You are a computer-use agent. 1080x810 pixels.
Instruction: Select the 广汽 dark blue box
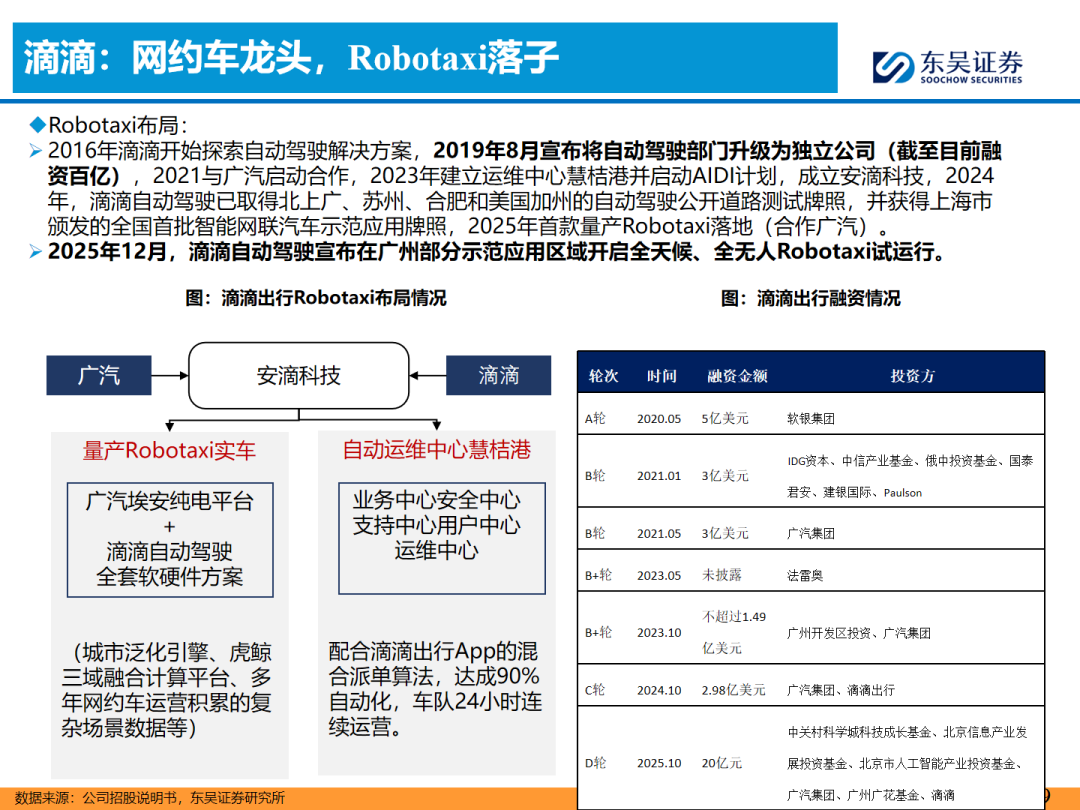[99, 375]
